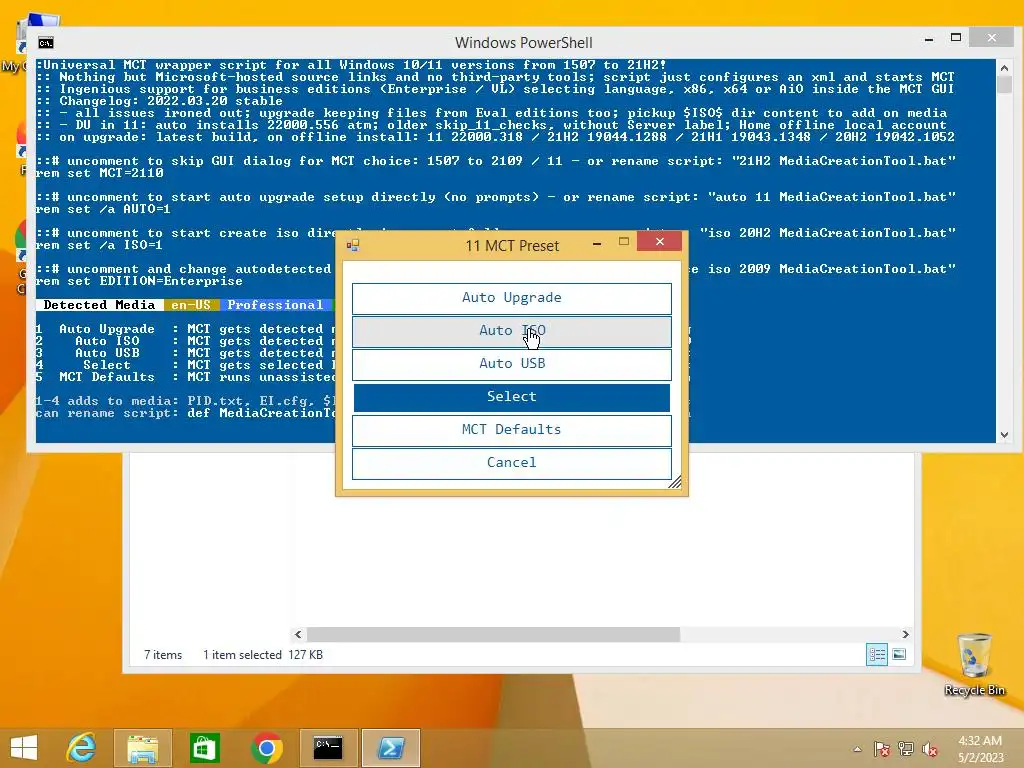Open the Windows Start button
Viewport: 1024px width, 768px height.
pos(24,748)
